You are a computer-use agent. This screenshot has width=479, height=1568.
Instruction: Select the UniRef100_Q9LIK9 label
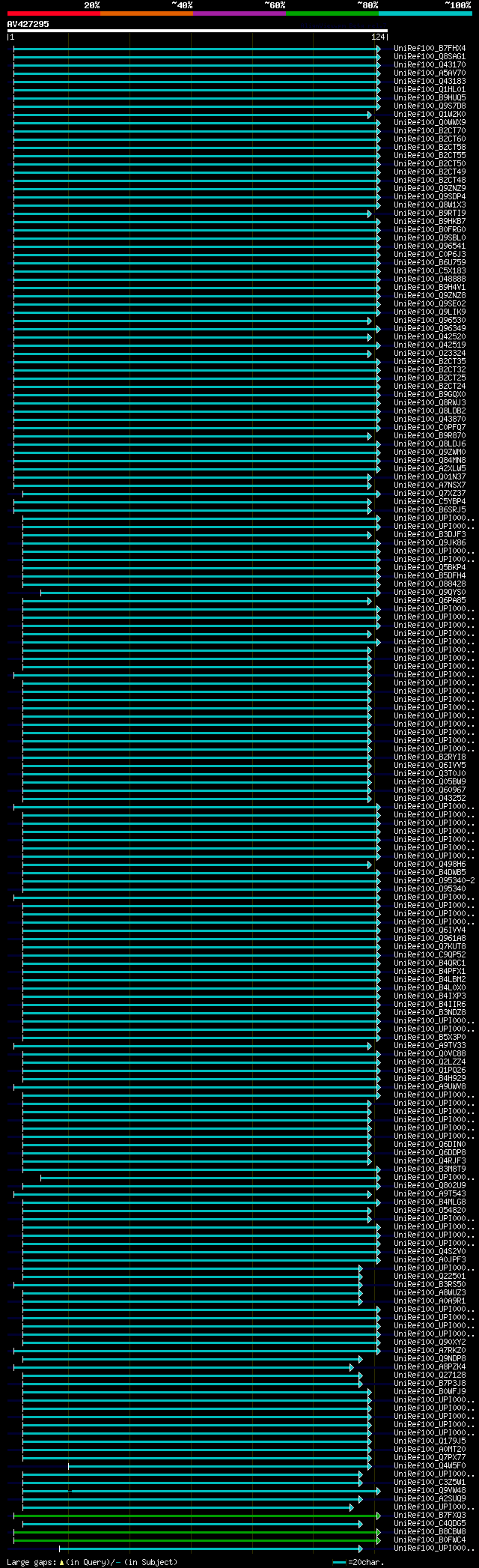coord(430,312)
